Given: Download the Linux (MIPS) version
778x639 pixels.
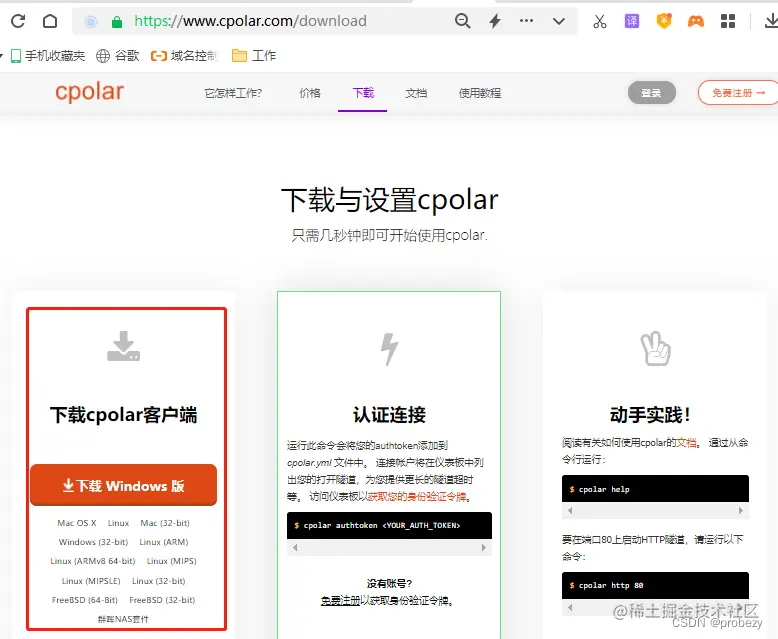Looking at the screenshot, I should pos(172,561).
